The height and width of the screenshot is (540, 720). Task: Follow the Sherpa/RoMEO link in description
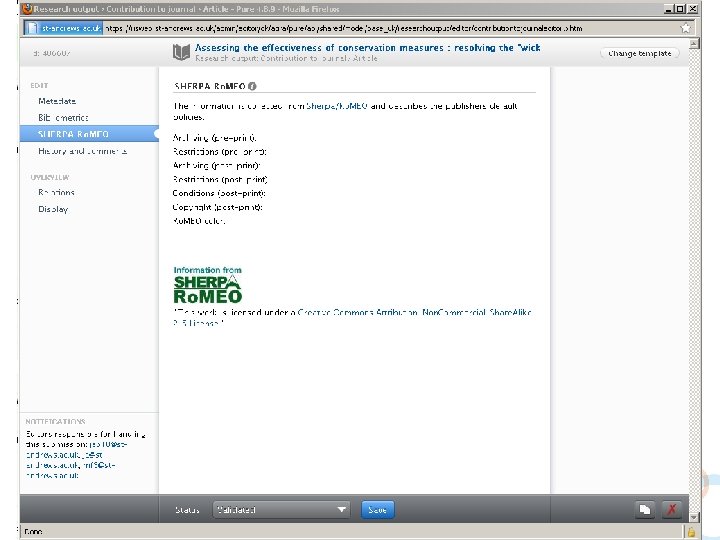click(x=337, y=106)
